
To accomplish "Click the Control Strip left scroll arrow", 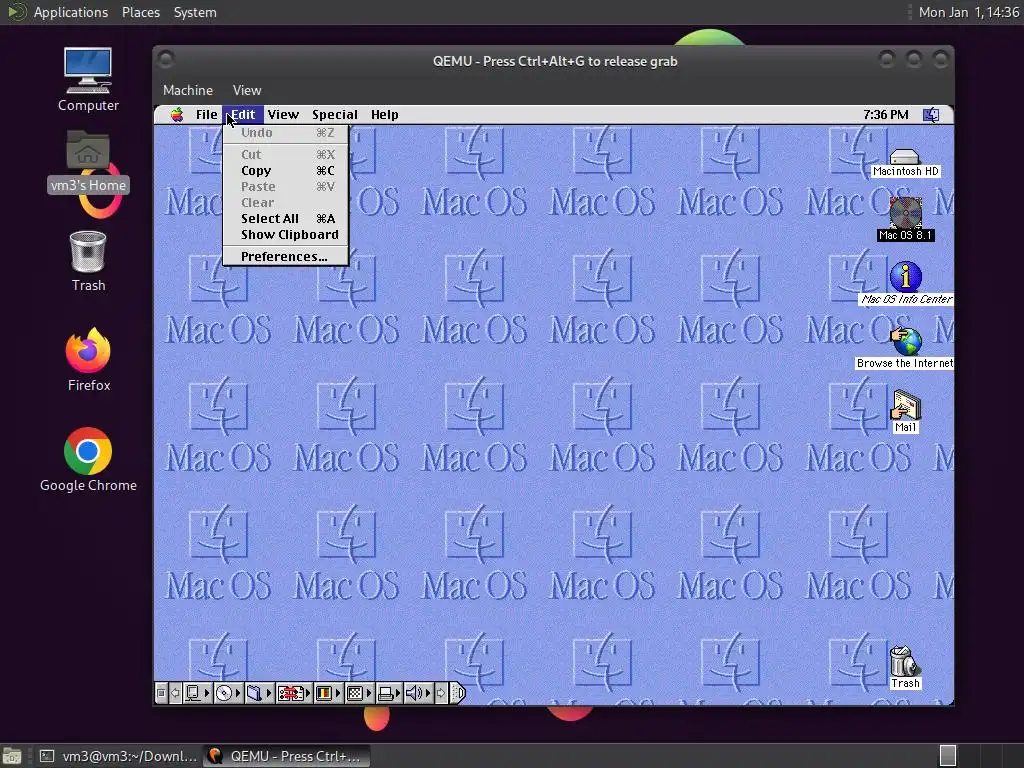I will pos(175,693).
